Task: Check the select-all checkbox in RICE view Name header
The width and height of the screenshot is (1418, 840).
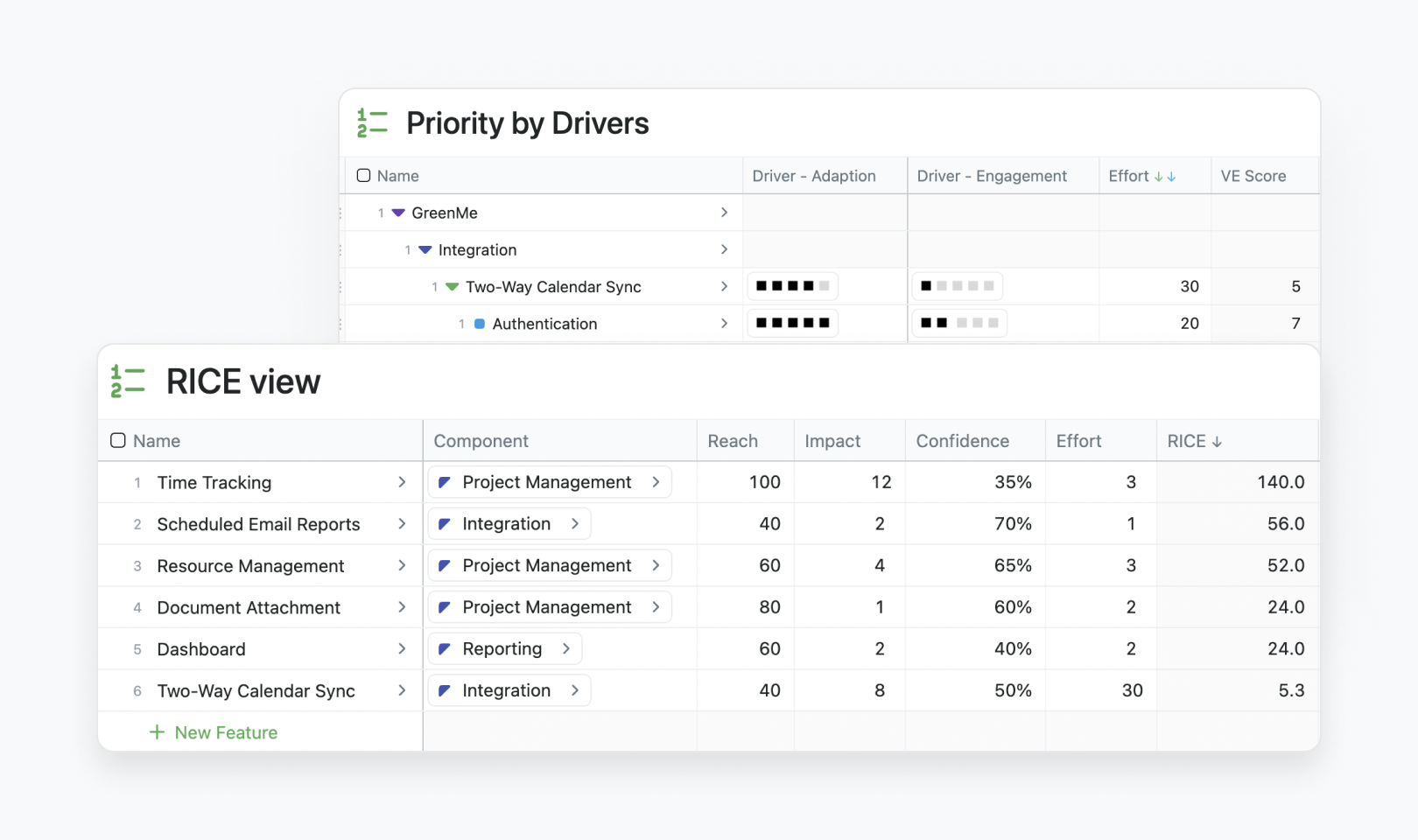Action: pyautogui.click(x=118, y=441)
